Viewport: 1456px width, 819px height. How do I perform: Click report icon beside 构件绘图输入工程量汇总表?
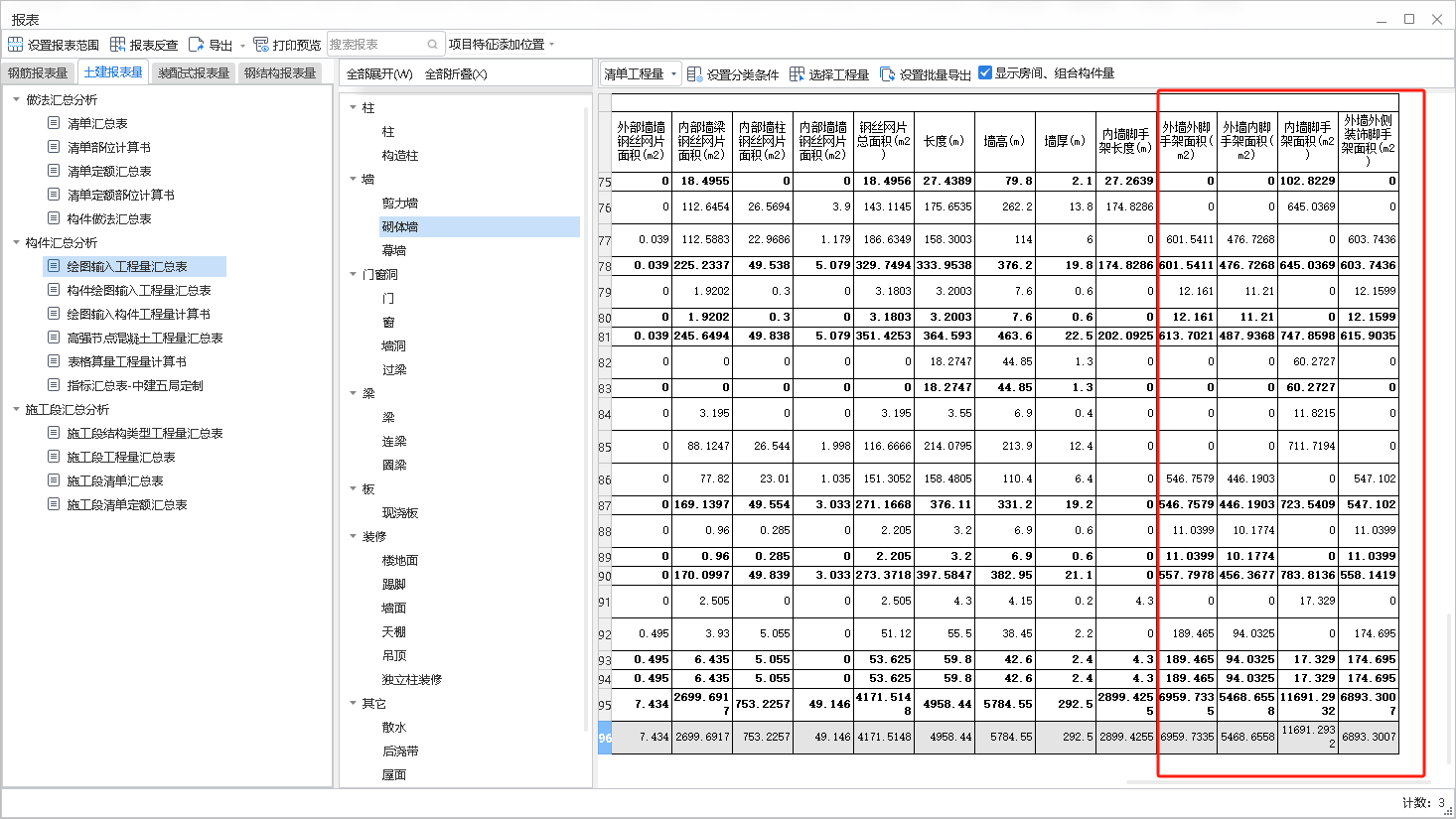pos(54,290)
